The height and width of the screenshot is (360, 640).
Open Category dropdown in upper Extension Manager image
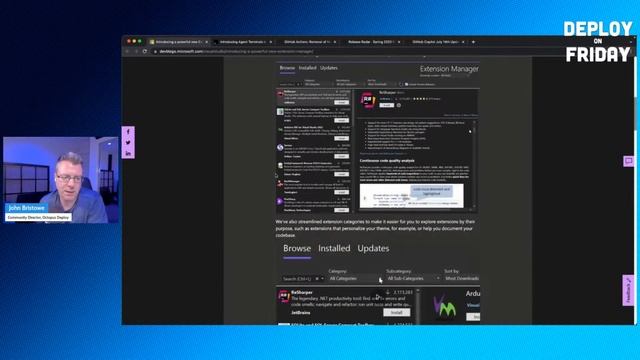pyautogui.click(x=318, y=84)
